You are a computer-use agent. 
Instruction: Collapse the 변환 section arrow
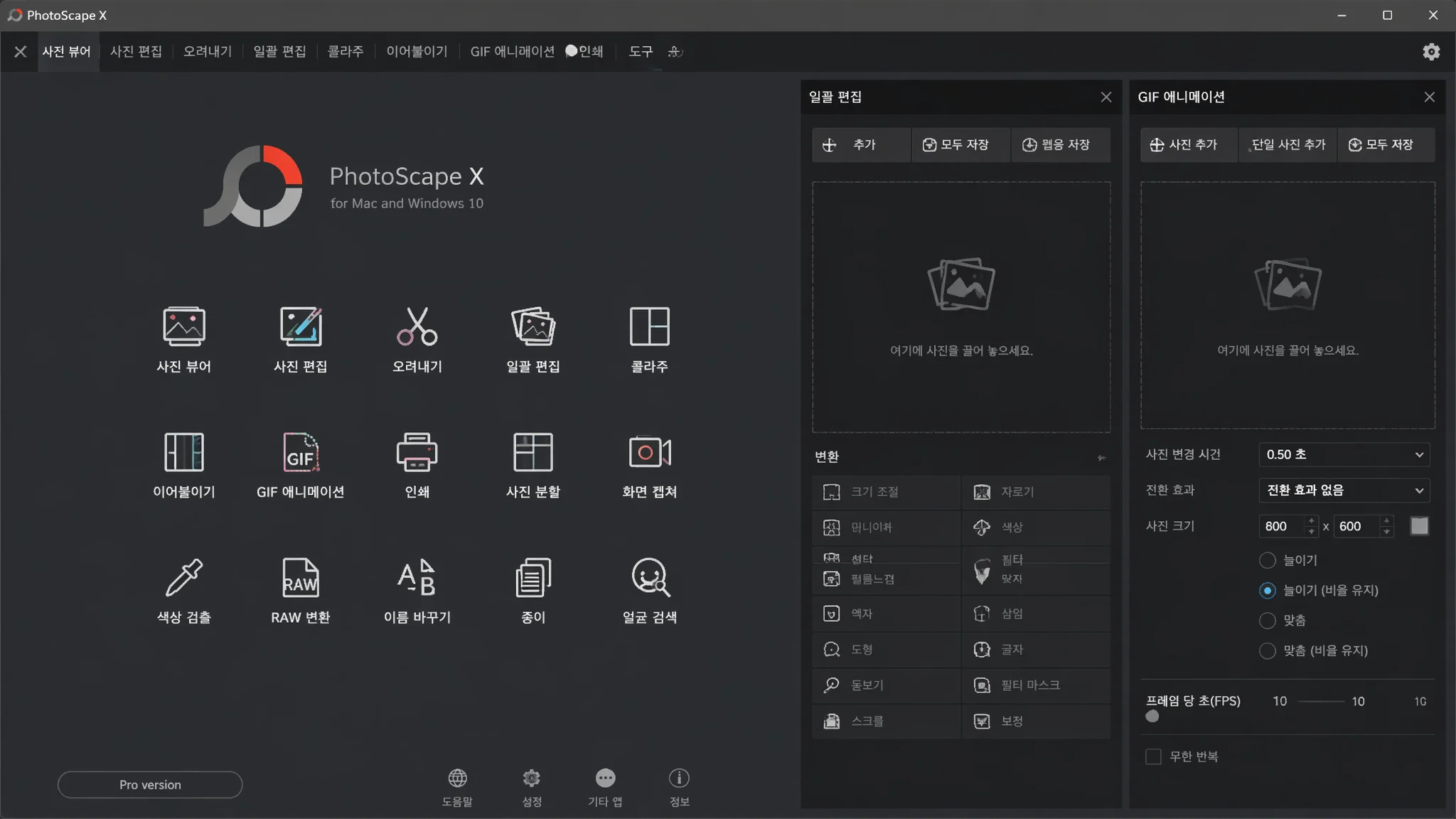1101,457
